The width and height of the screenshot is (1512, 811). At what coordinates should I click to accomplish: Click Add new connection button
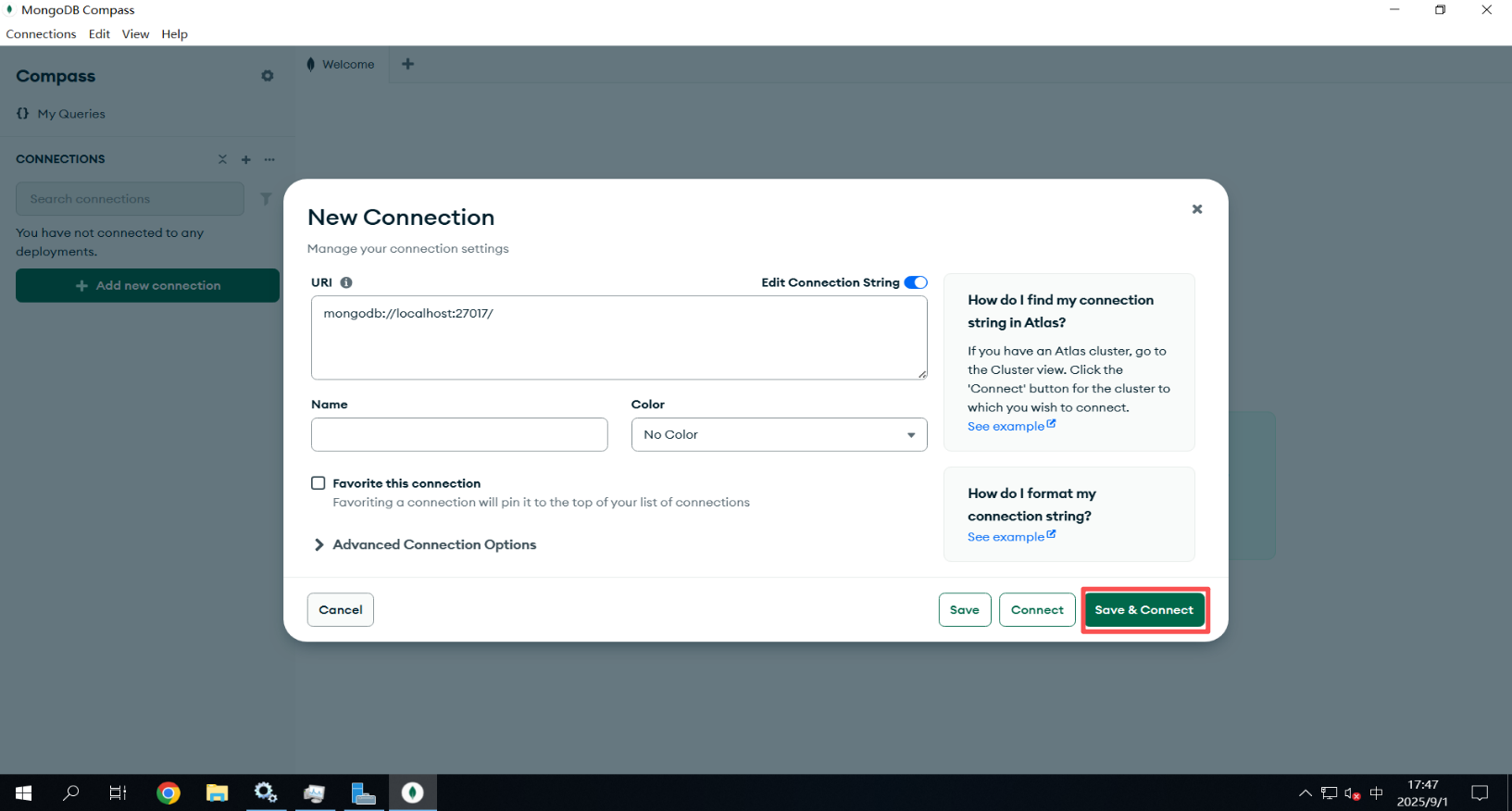tap(147, 285)
